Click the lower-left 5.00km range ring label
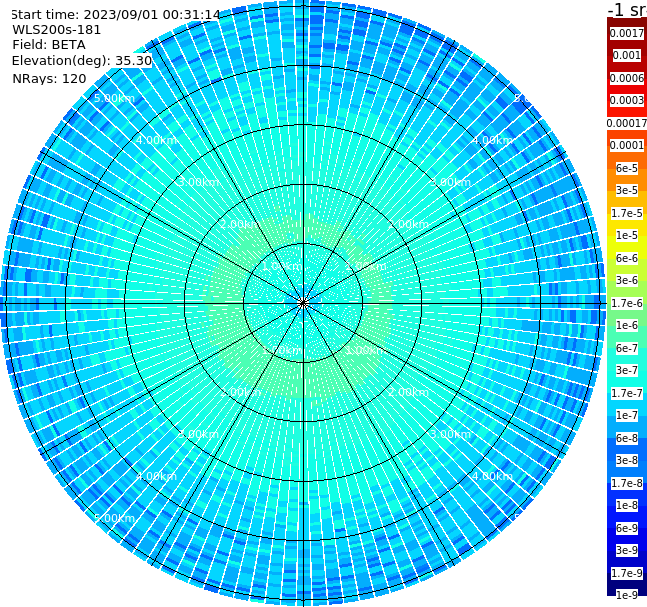Viewport: 647px width, 607px height. (114, 518)
